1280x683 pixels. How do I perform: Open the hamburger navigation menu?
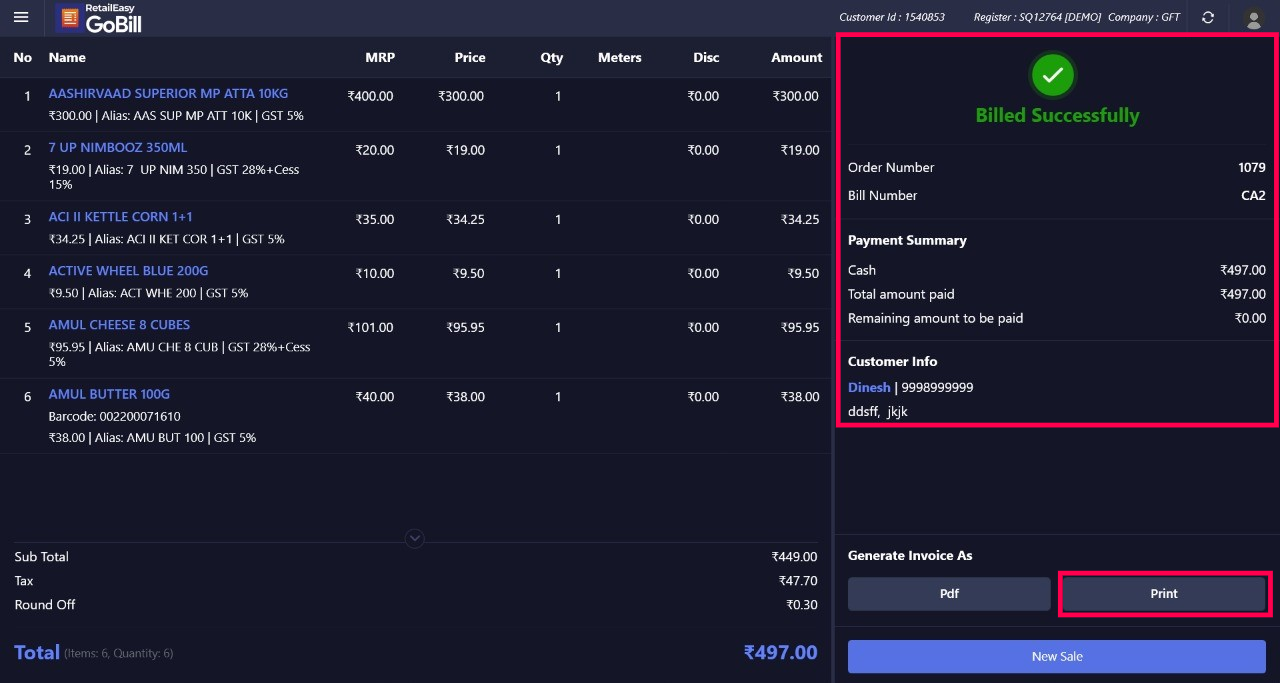click(21, 17)
